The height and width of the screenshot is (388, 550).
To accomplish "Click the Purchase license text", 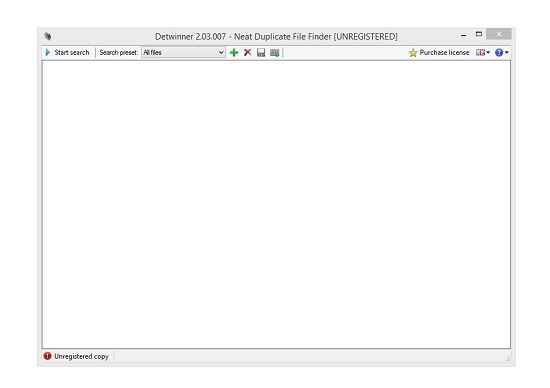I will (x=444, y=53).
